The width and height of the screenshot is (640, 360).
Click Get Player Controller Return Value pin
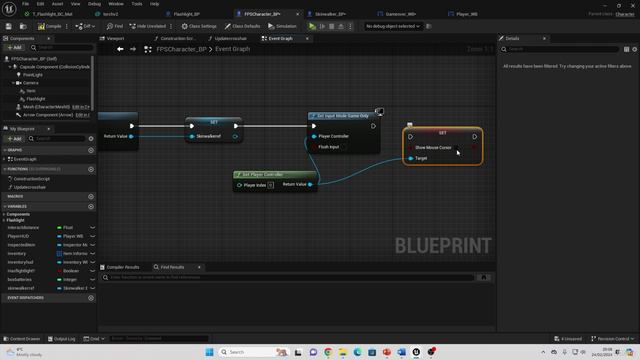pyautogui.click(x=310, y=184)
